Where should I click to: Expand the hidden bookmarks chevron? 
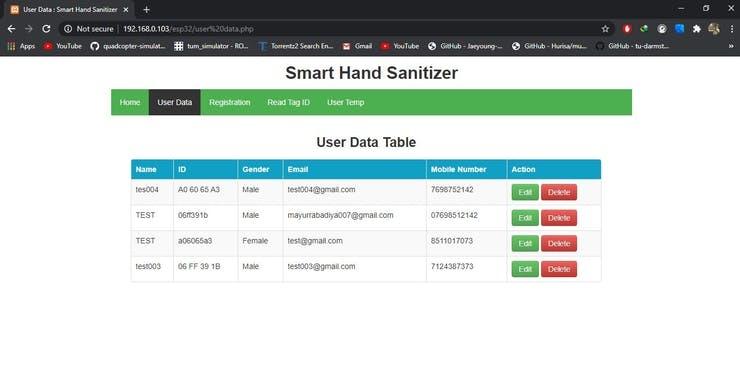click(731, 46)
